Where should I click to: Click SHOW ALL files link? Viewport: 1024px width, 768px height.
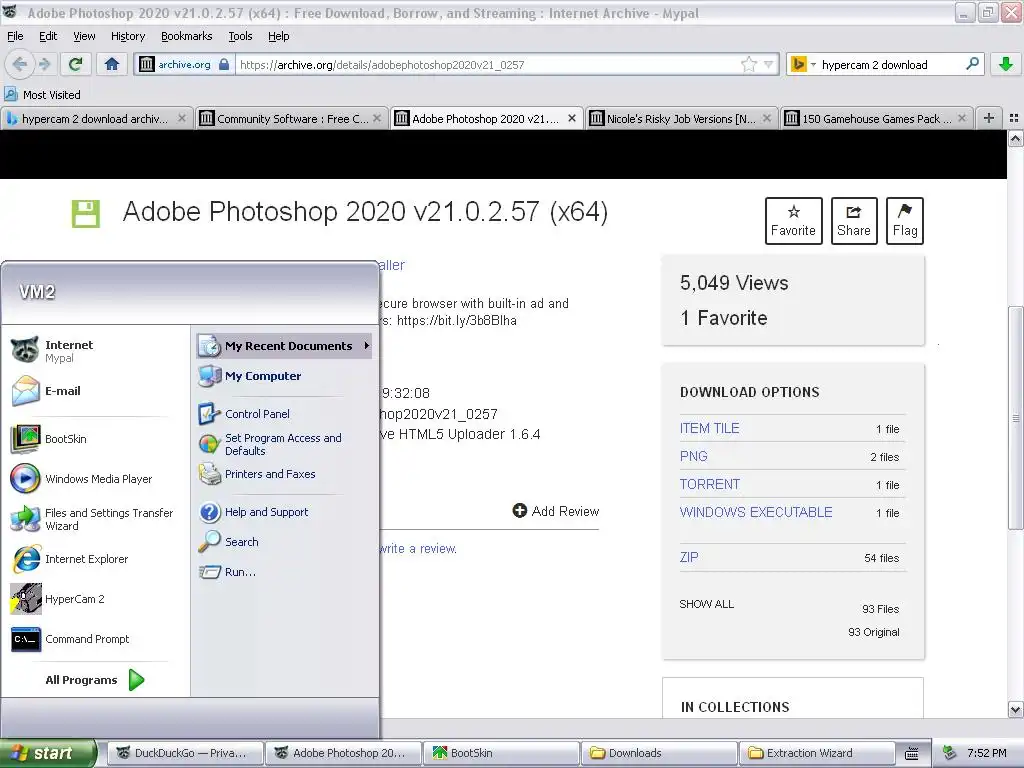(707, 604)
